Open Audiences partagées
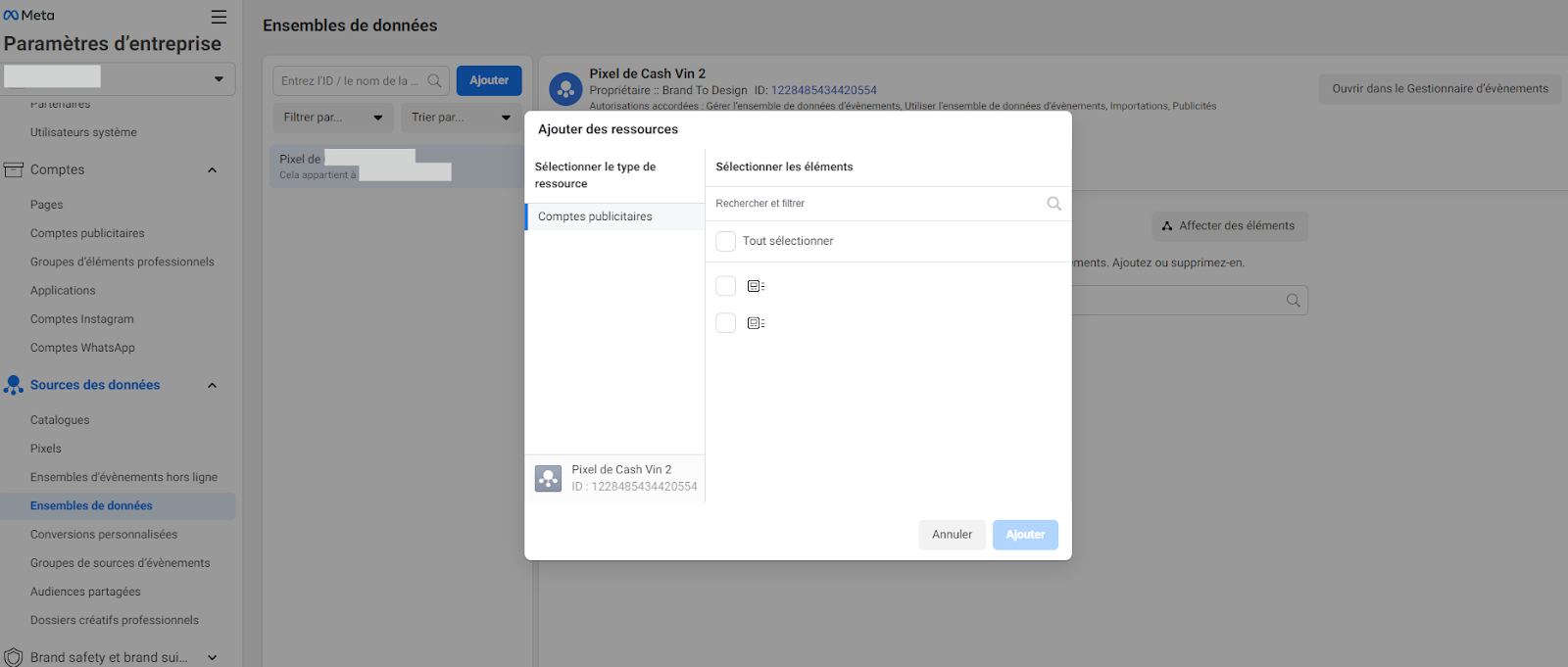This screenshot has height=667, width=1568. (x=85, y=592)
